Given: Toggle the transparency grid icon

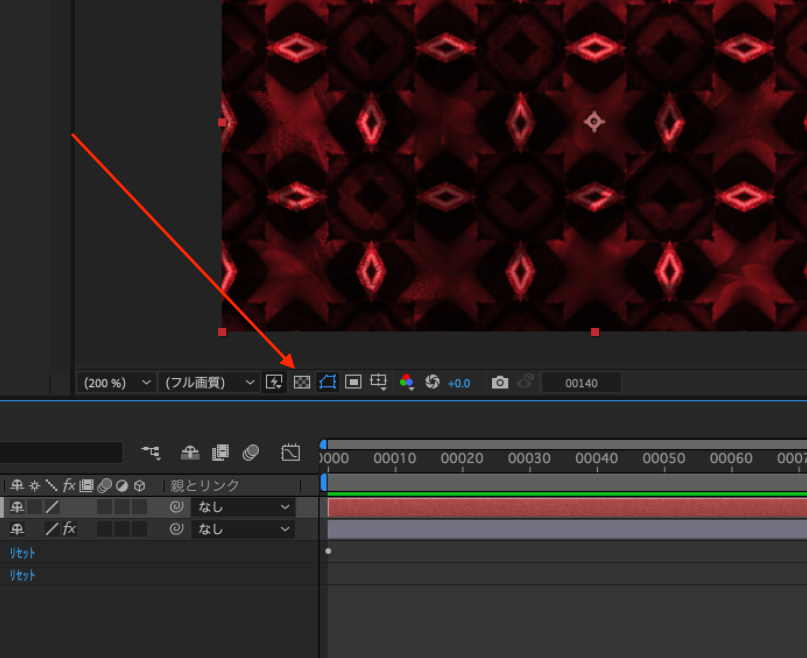Looking at the screenshot, I should click(301, 382).
